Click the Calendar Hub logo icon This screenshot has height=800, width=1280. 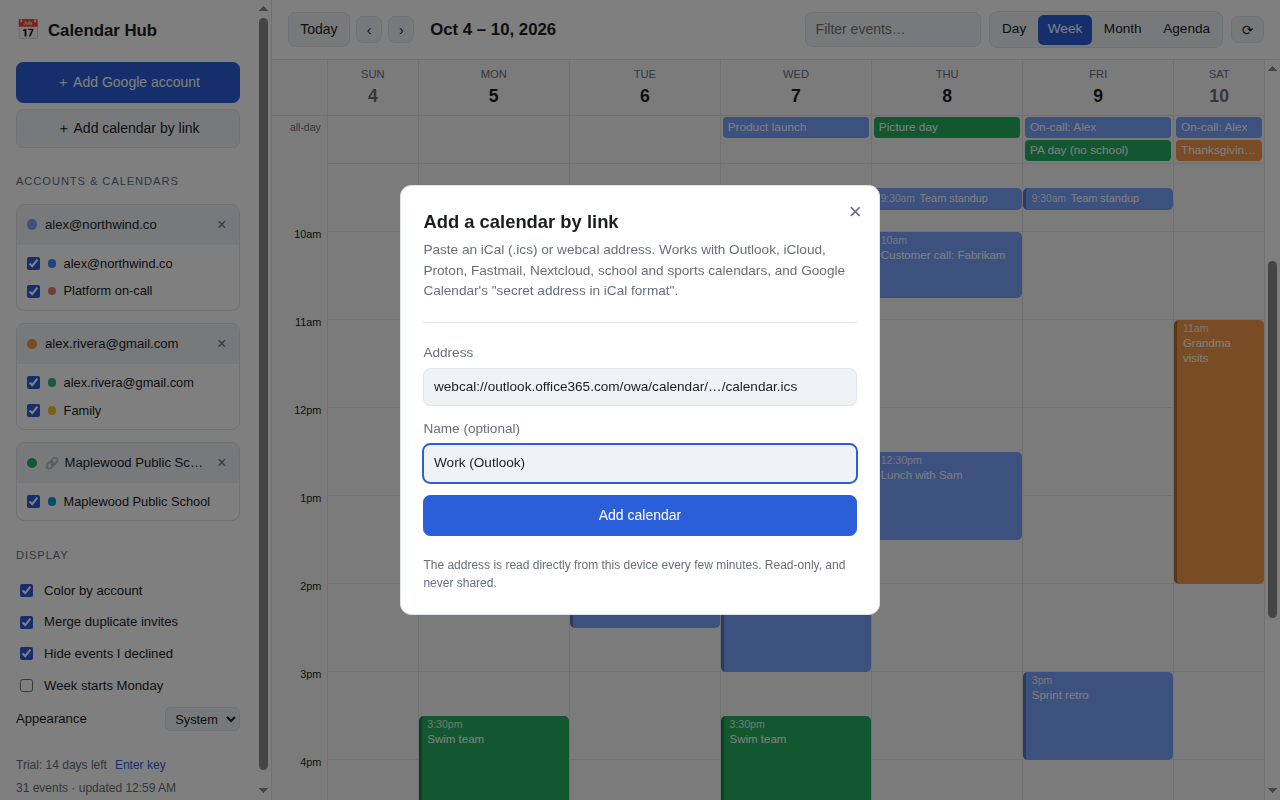(28, 30)
